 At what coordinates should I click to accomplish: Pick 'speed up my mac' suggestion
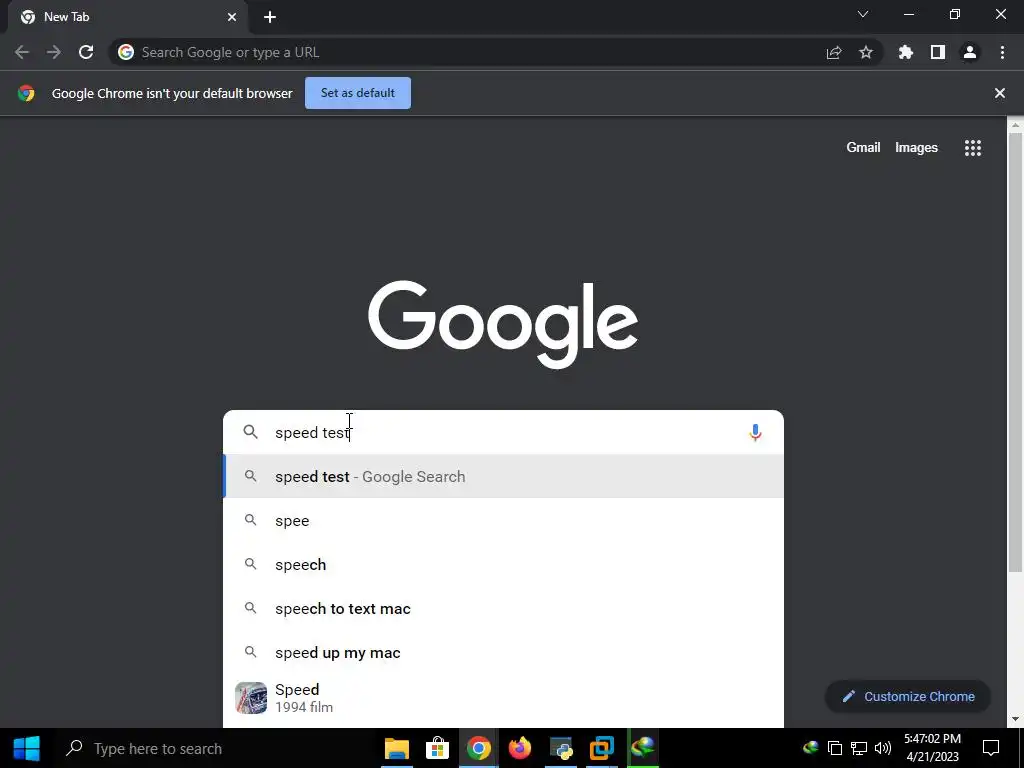504,652
